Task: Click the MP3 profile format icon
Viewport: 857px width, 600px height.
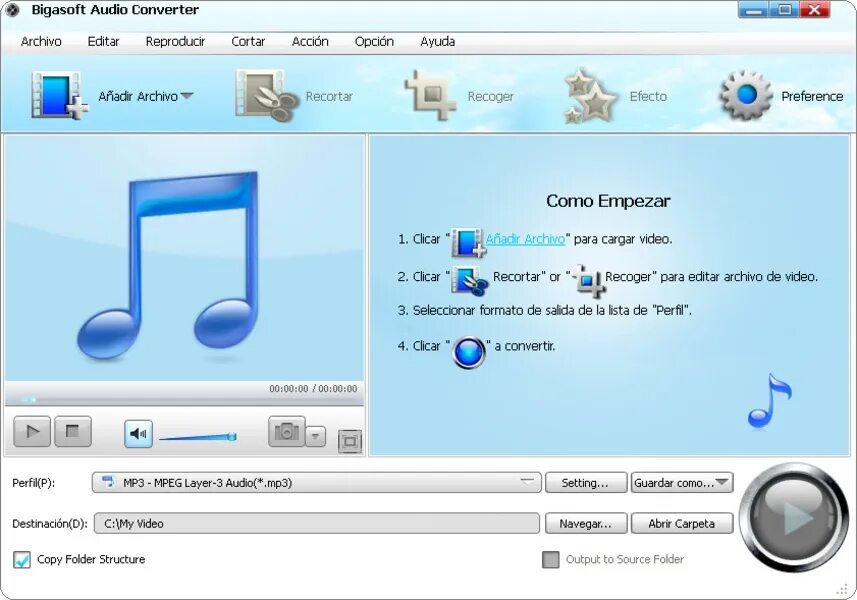Action: pyautogui.click(x=109, y=482)
